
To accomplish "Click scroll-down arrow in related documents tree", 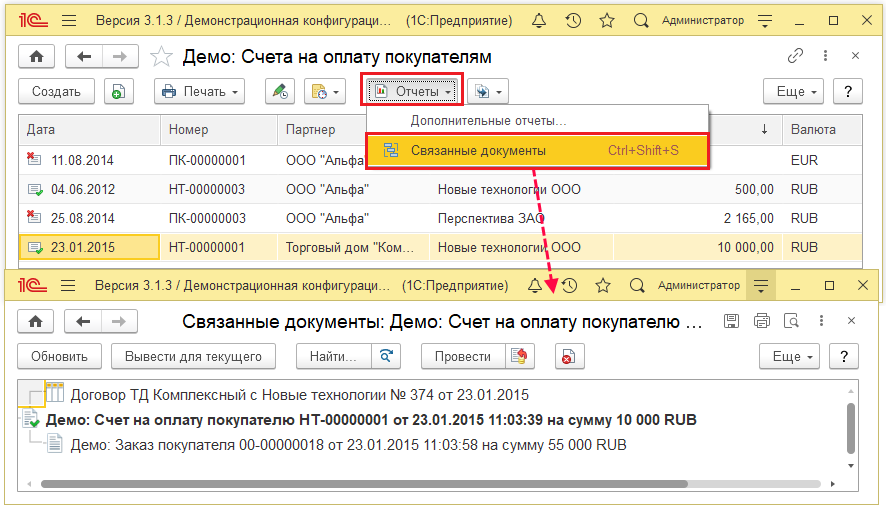I will click(851, 466).
